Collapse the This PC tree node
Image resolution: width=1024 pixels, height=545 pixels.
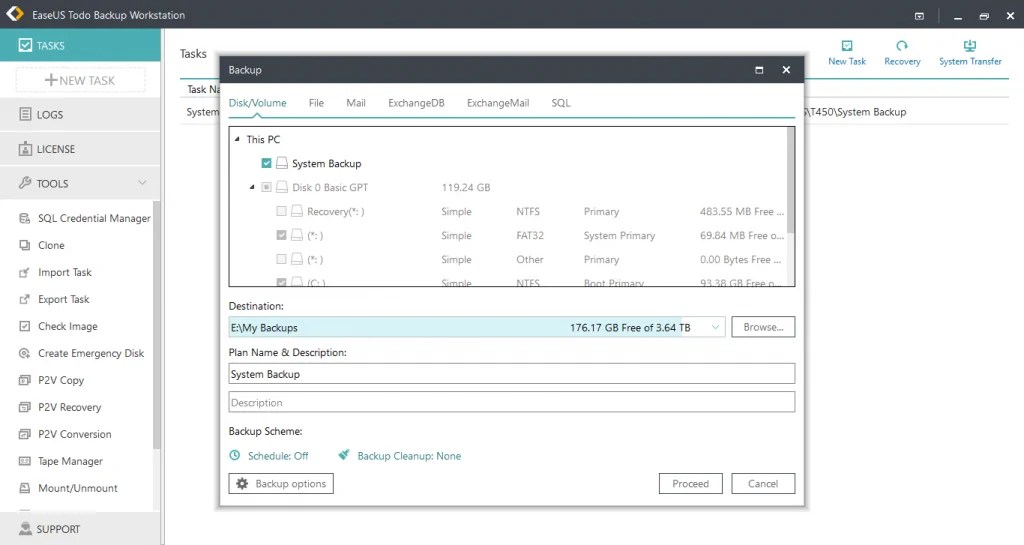tap(237, 139)
